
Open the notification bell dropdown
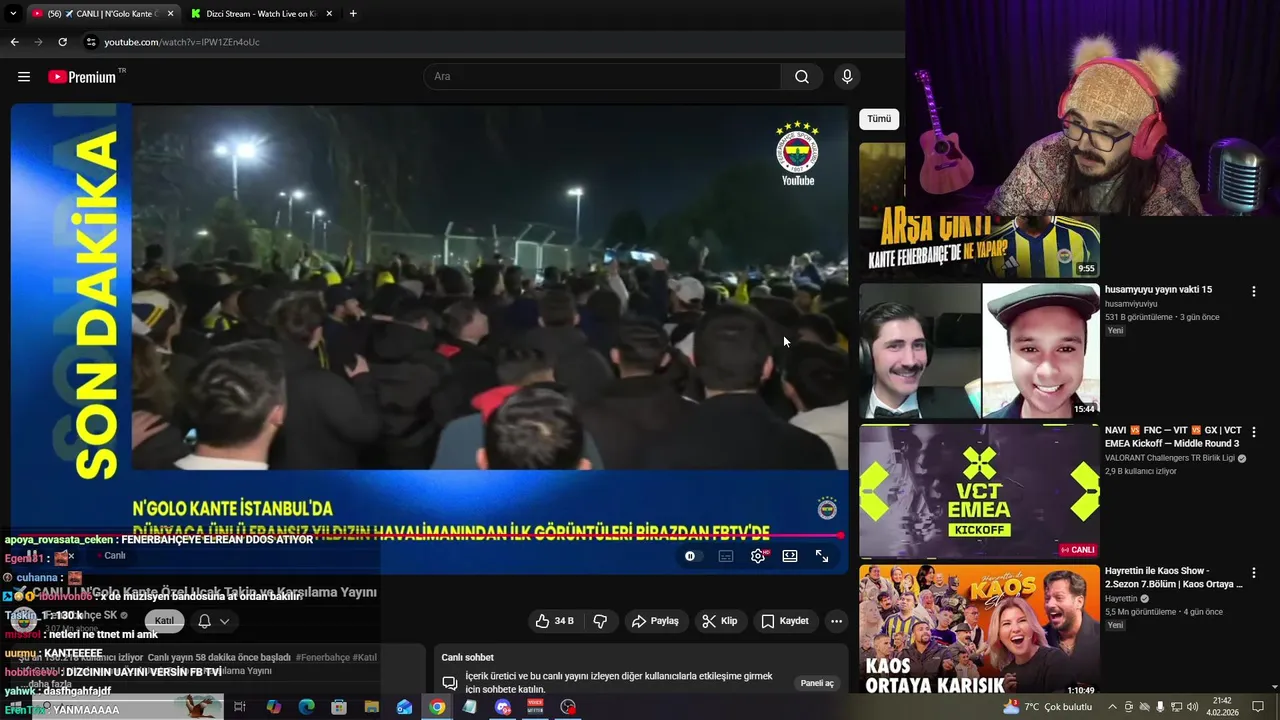213,621
